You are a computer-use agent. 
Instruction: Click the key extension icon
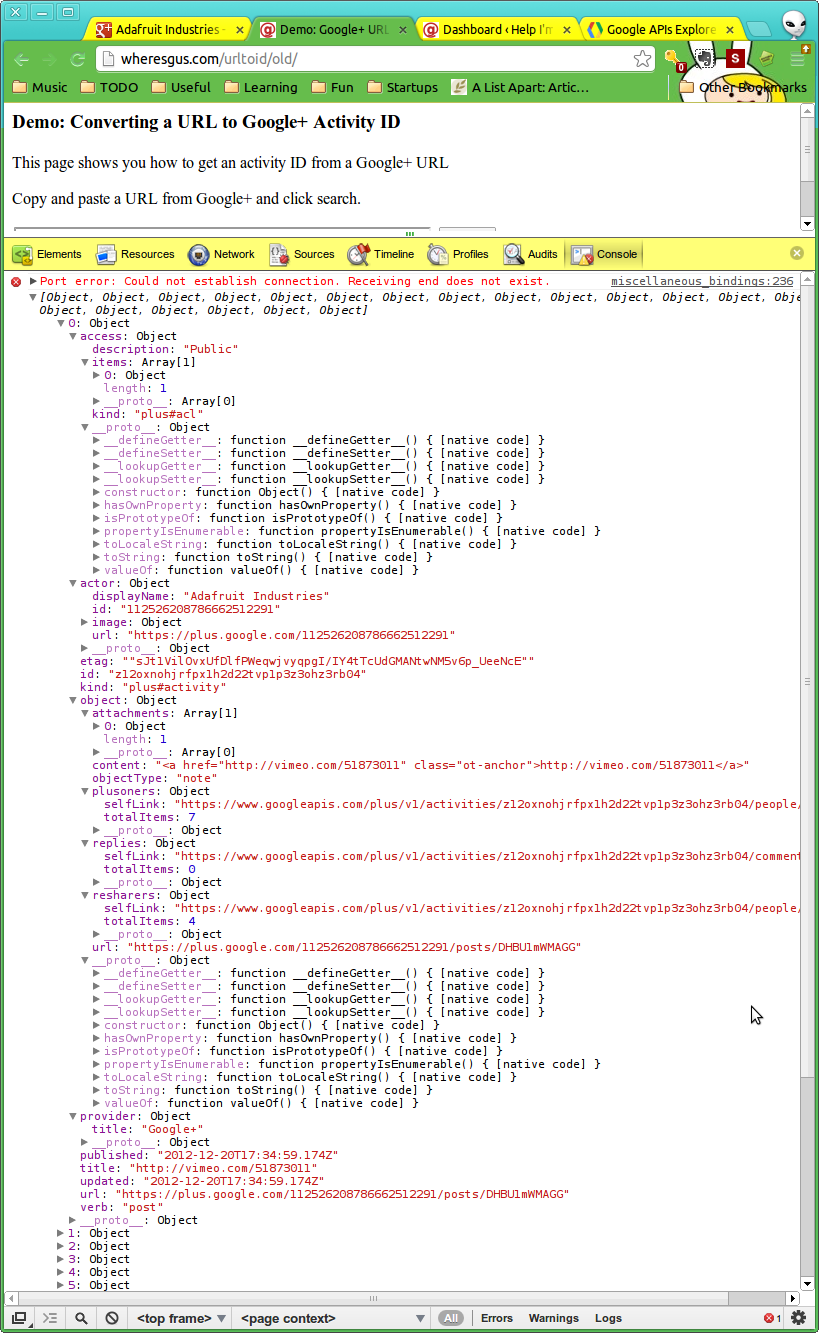pyautogui.click(x=674, y=60)
